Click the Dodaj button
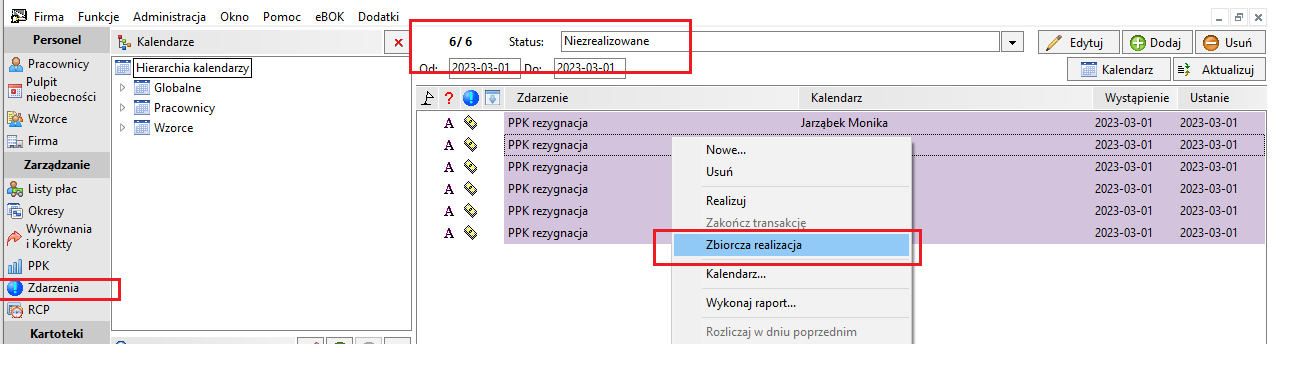Viewport: 1295px width, 365px height. (1156, 42)
